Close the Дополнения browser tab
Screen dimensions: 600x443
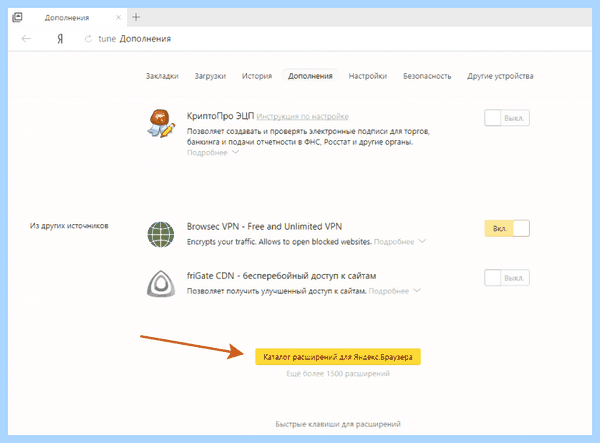pyautogui.click(x=118, y=18)
